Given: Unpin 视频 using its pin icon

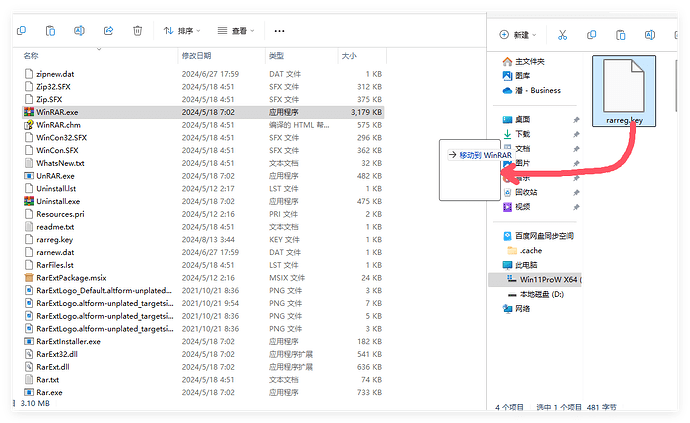Looking at the screenshot, I should 576,207.
